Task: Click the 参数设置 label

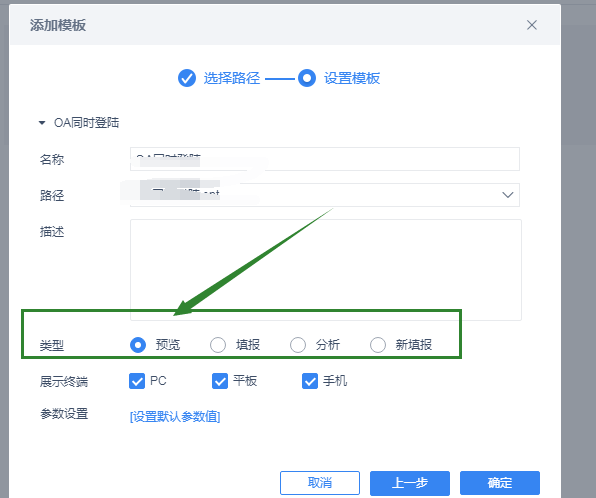Action: 64,414
